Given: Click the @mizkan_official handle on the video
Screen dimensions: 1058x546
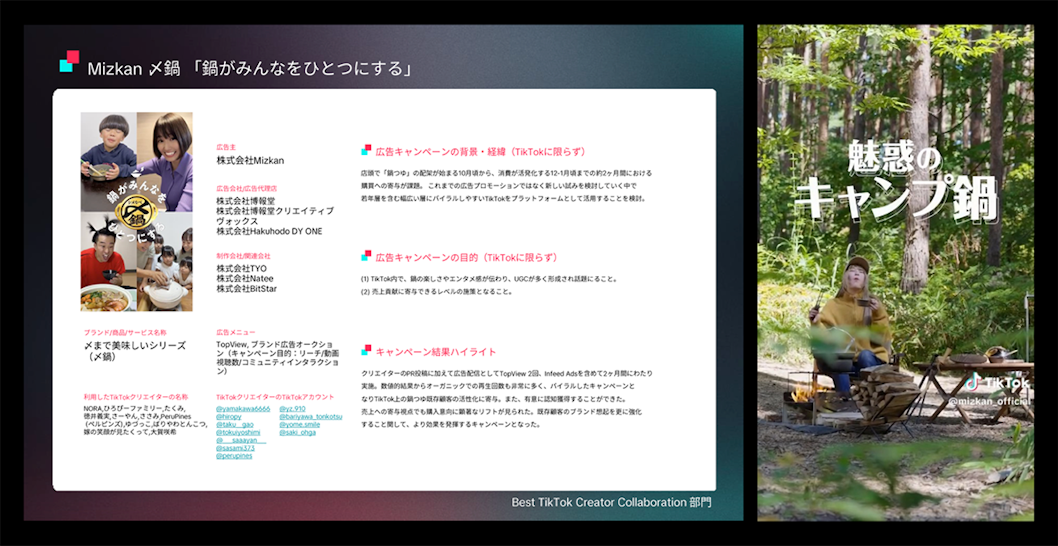Looking at the screenshot, I should tap(989, 402).
